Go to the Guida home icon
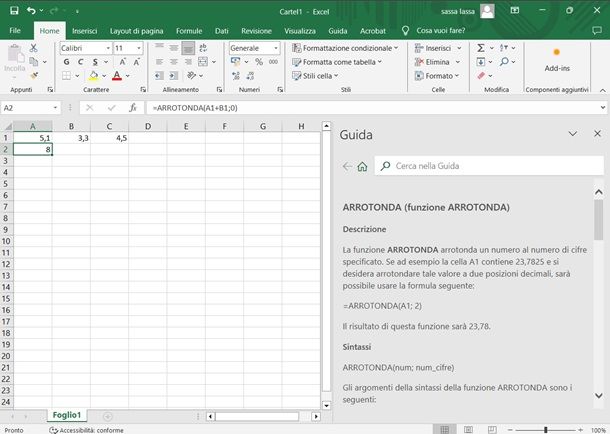This screenshot has height=434, width=610. (x=362, y=166)
